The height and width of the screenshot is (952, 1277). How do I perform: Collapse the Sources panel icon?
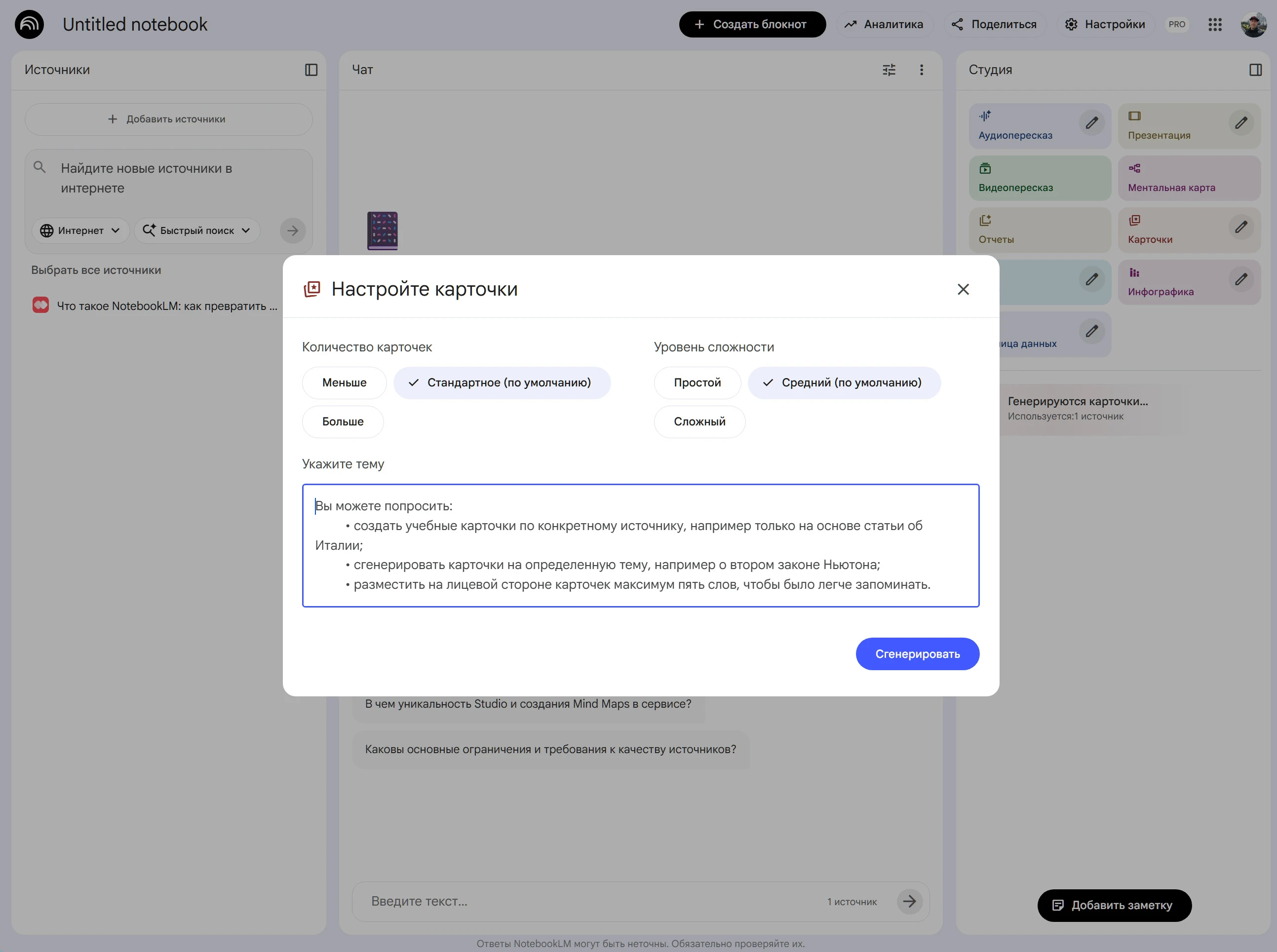311,70
